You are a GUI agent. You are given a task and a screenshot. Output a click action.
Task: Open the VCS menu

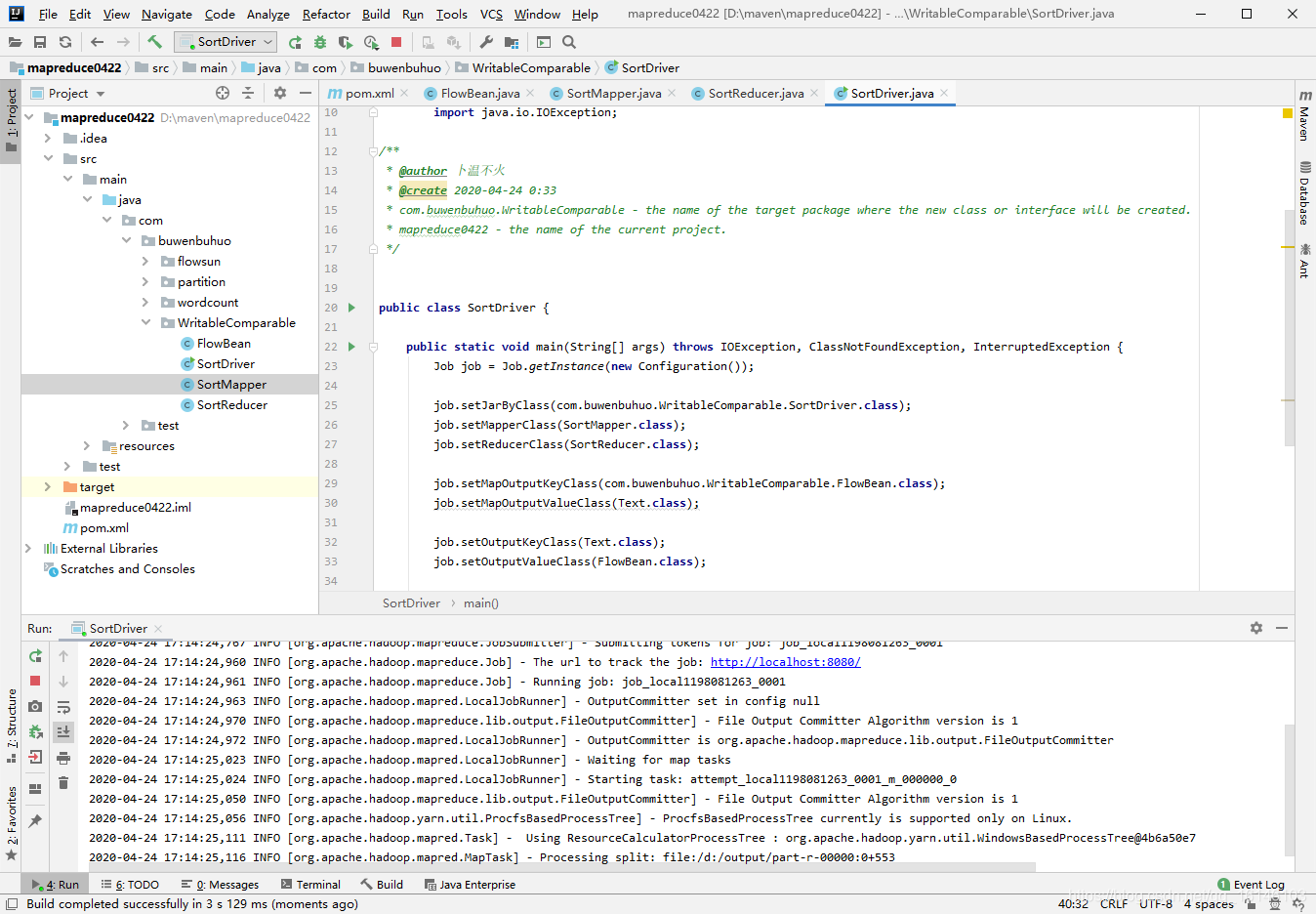point(491,15)
